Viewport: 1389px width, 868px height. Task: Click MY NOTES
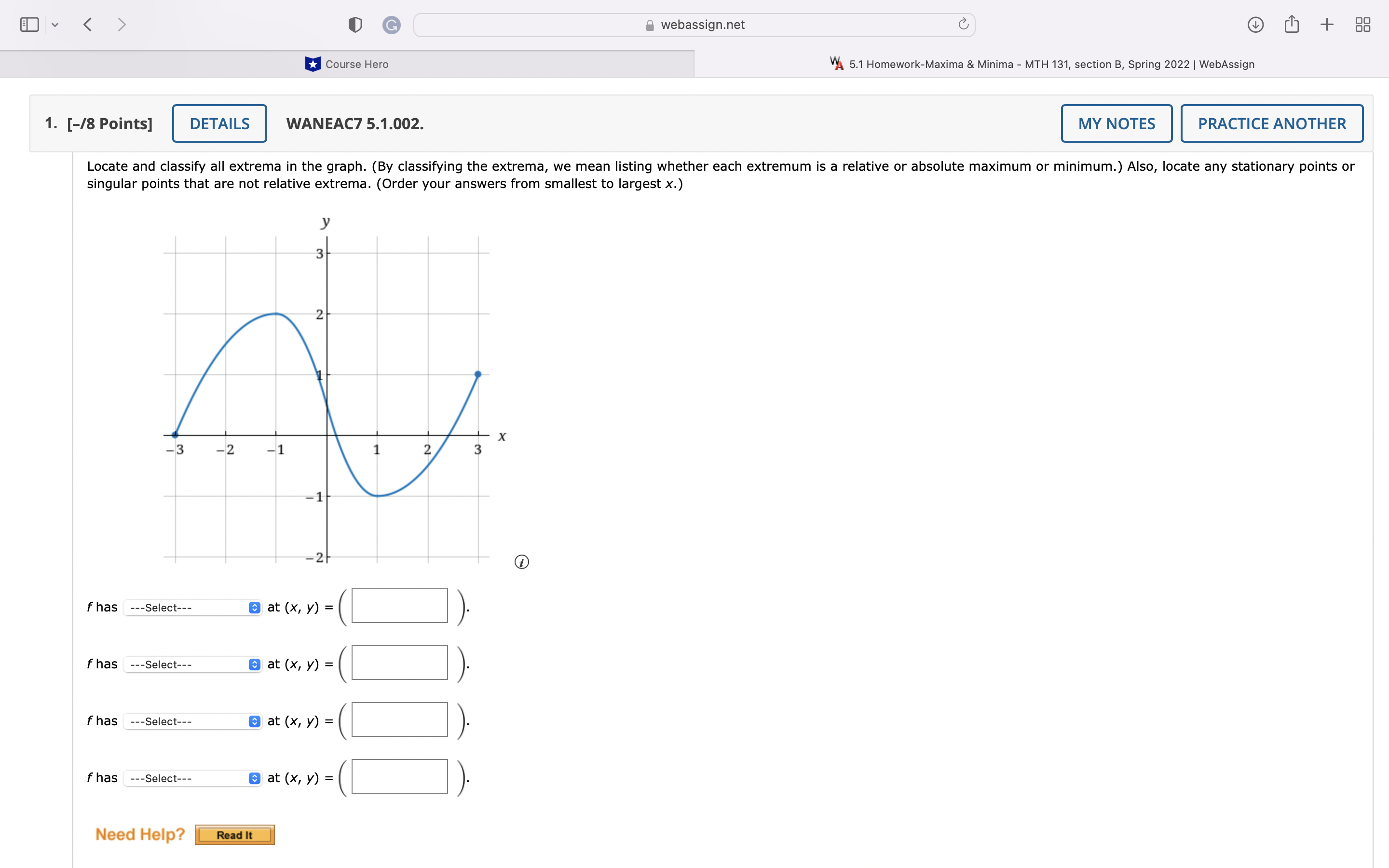[1116, 123]
